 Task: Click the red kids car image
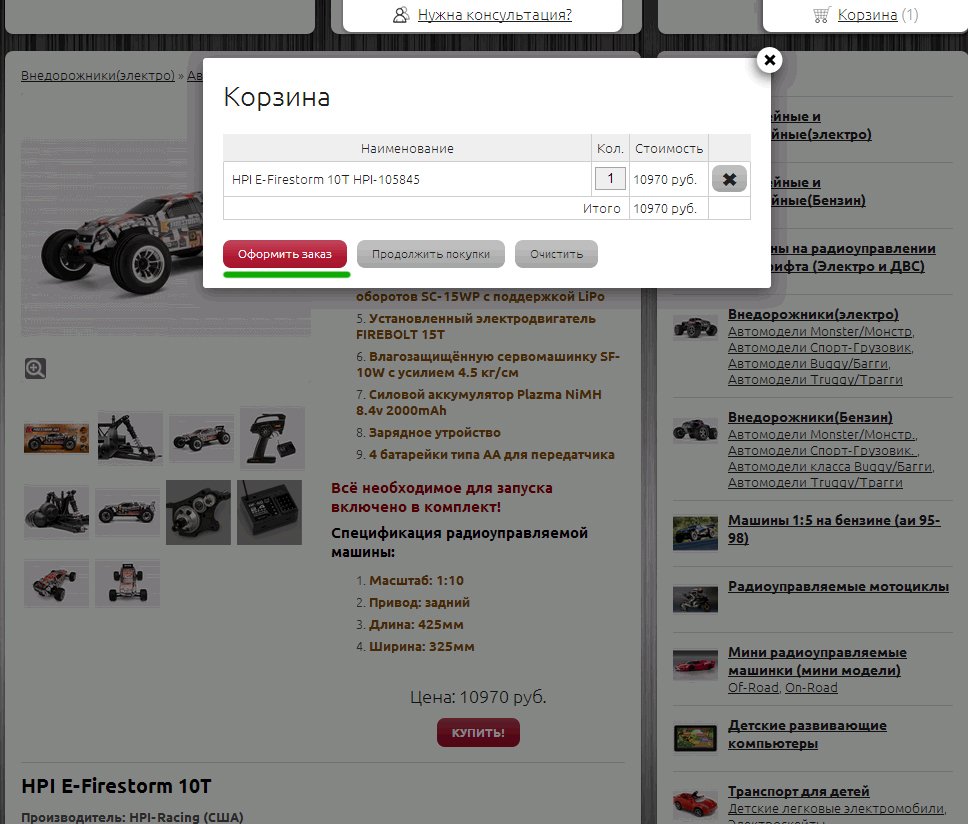tap(695, 805)
